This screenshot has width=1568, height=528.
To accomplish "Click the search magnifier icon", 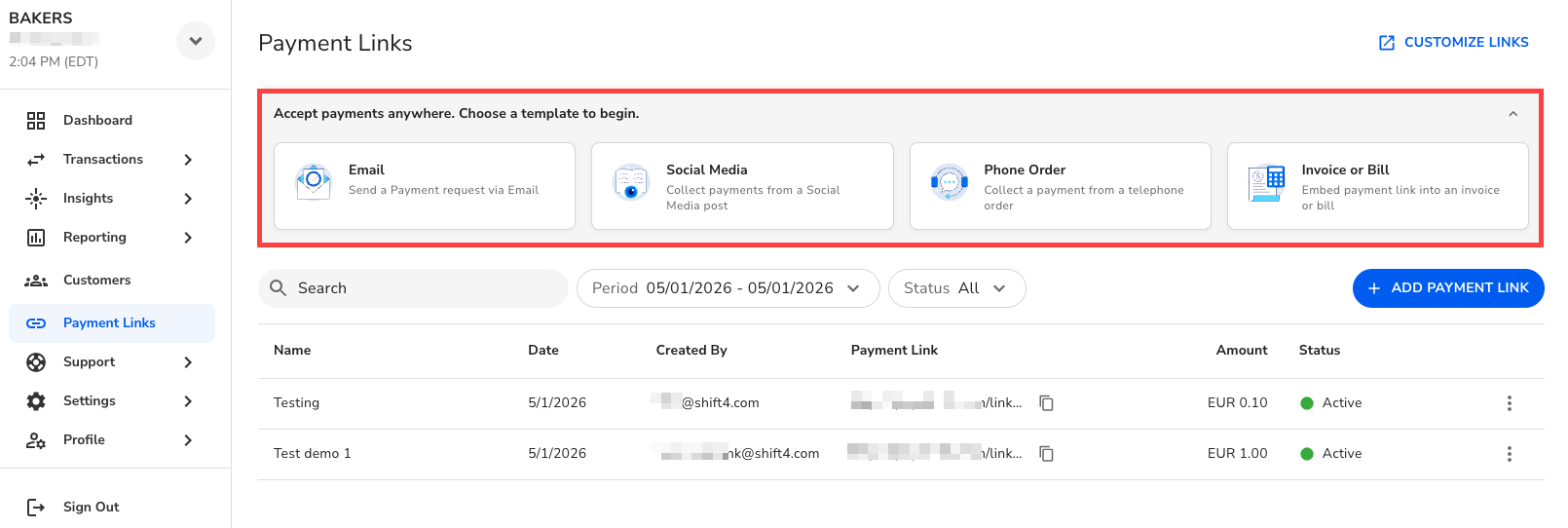I will [x=278, y=288].
